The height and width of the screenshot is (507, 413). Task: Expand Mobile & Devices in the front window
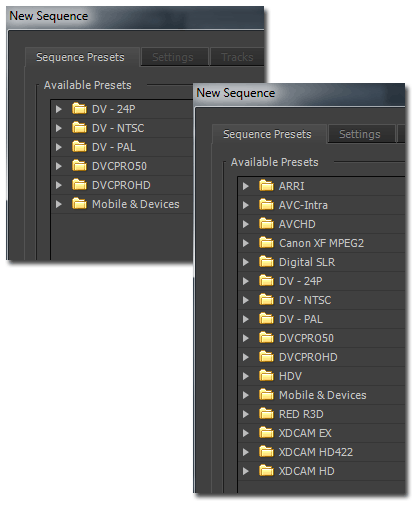coord(246,395)
